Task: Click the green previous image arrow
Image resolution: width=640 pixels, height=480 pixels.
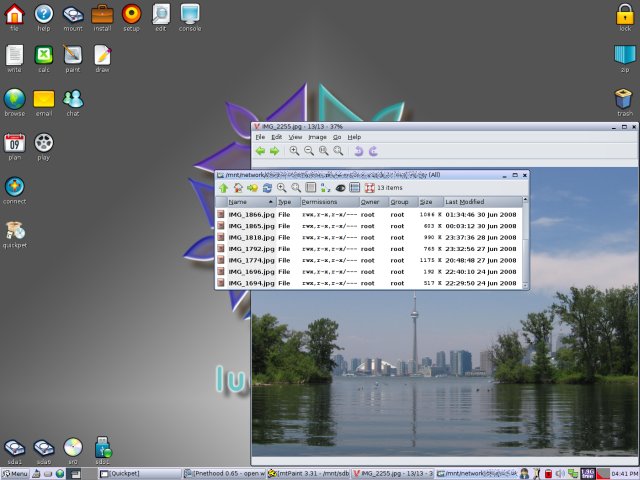Action: (x=261, y=151)
